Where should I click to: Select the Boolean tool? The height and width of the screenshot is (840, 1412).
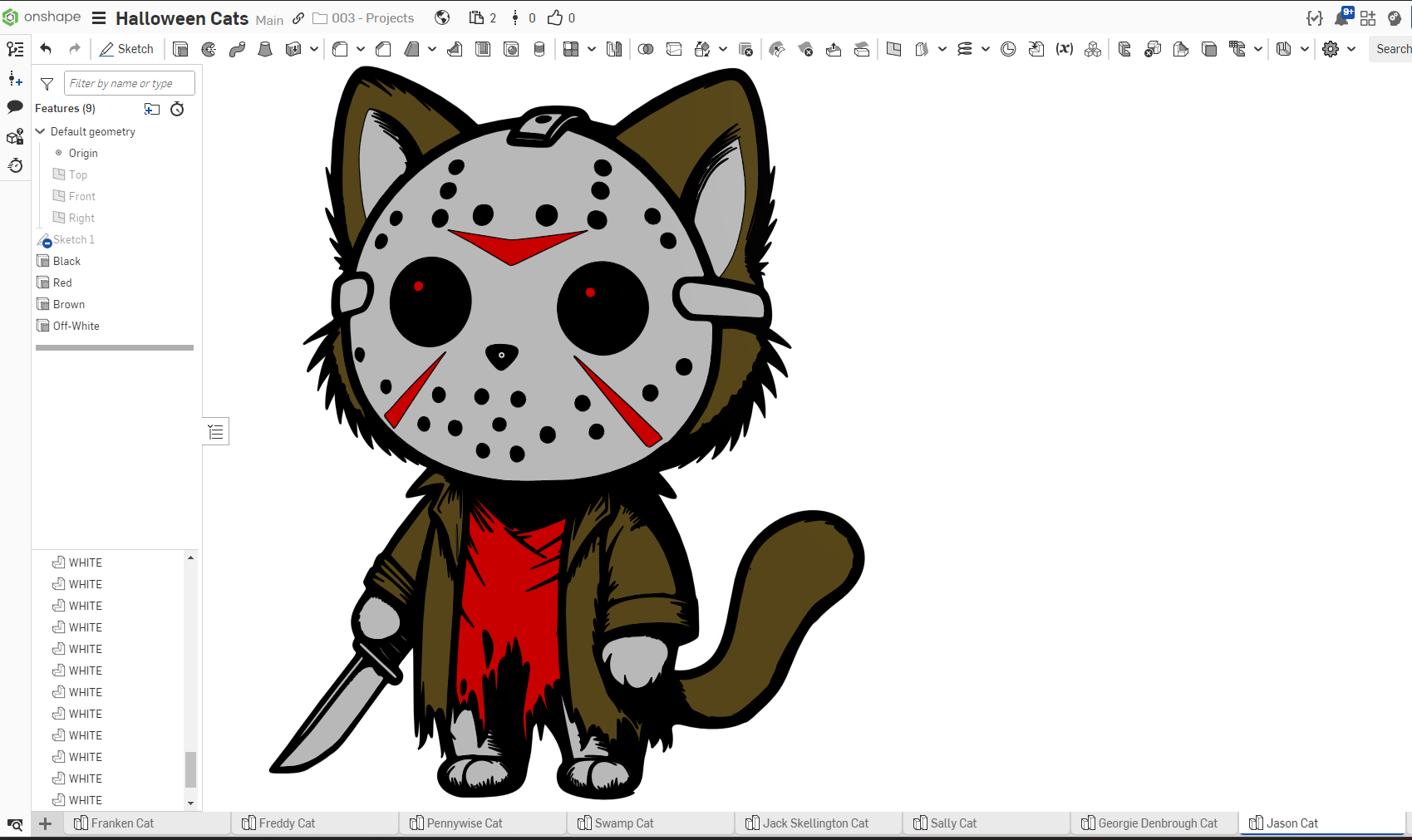[x=646, y=49]
